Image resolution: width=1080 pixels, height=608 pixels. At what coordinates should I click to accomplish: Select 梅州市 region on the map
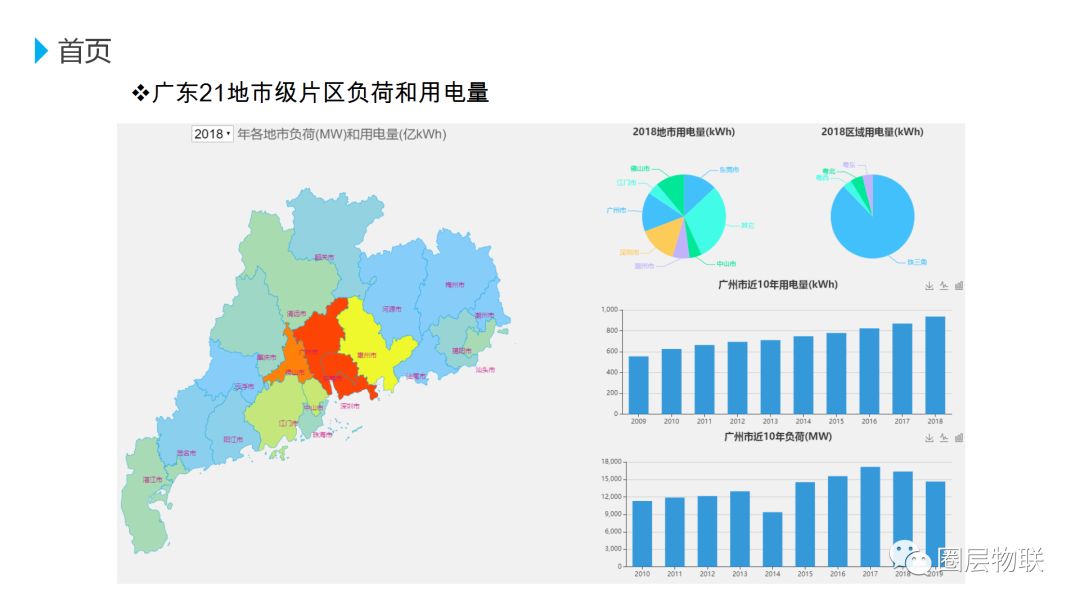pos(458,275)
